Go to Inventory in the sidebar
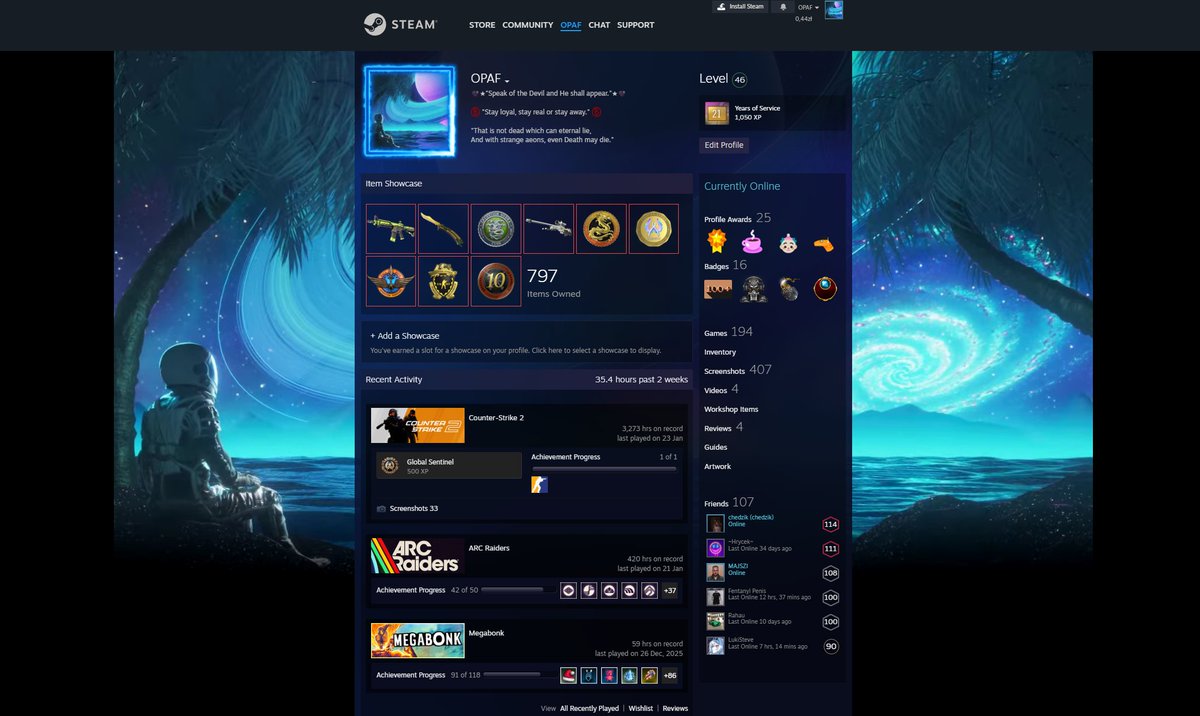 pyautogui.click(x=720, y=352)
